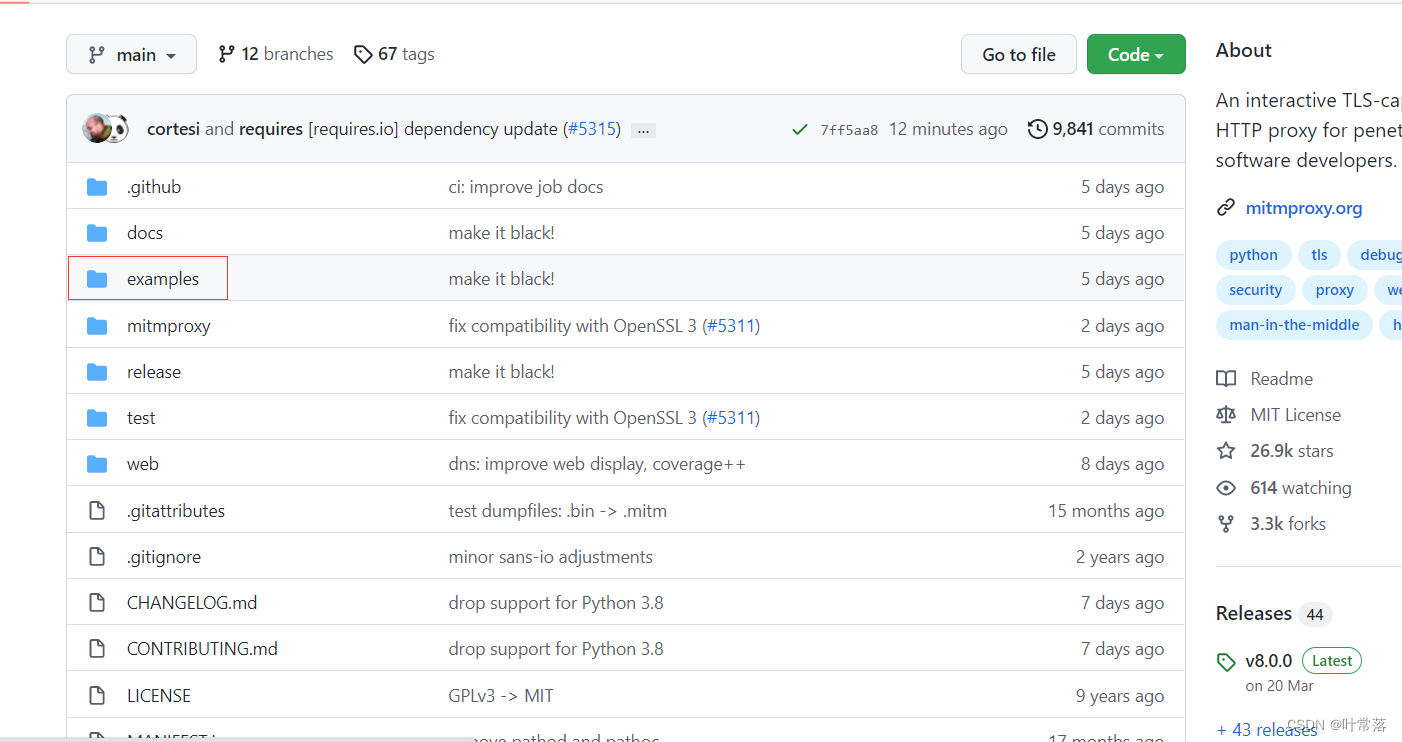
Task: Expand commit message ellipsis button
Action: (644, 130)
